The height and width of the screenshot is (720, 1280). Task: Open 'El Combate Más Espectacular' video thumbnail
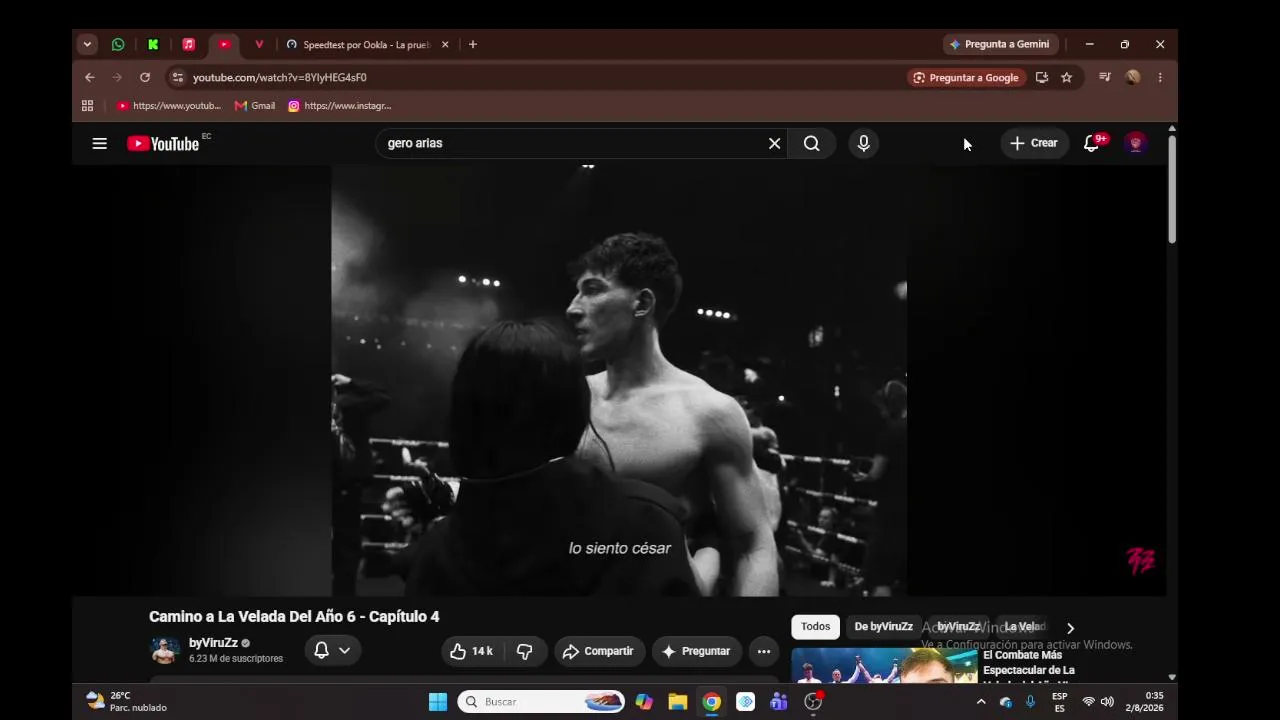point(884,666)
